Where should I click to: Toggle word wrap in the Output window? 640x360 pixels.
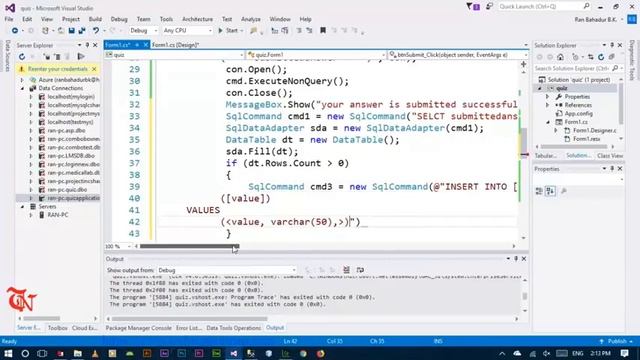click(360, 270)
